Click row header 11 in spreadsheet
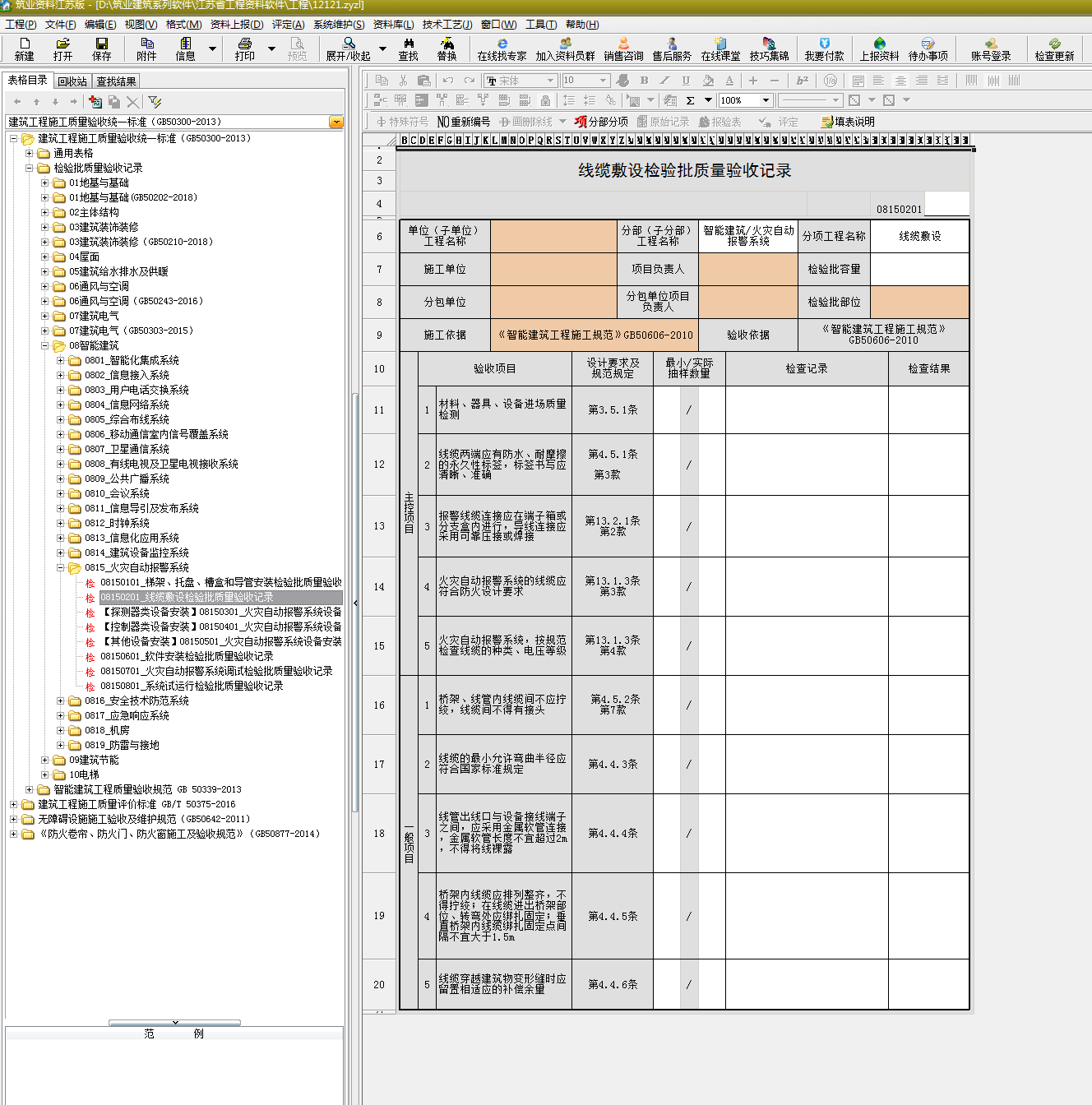The width and height of the screenshot is (1092, 1105). coord(379,410)
